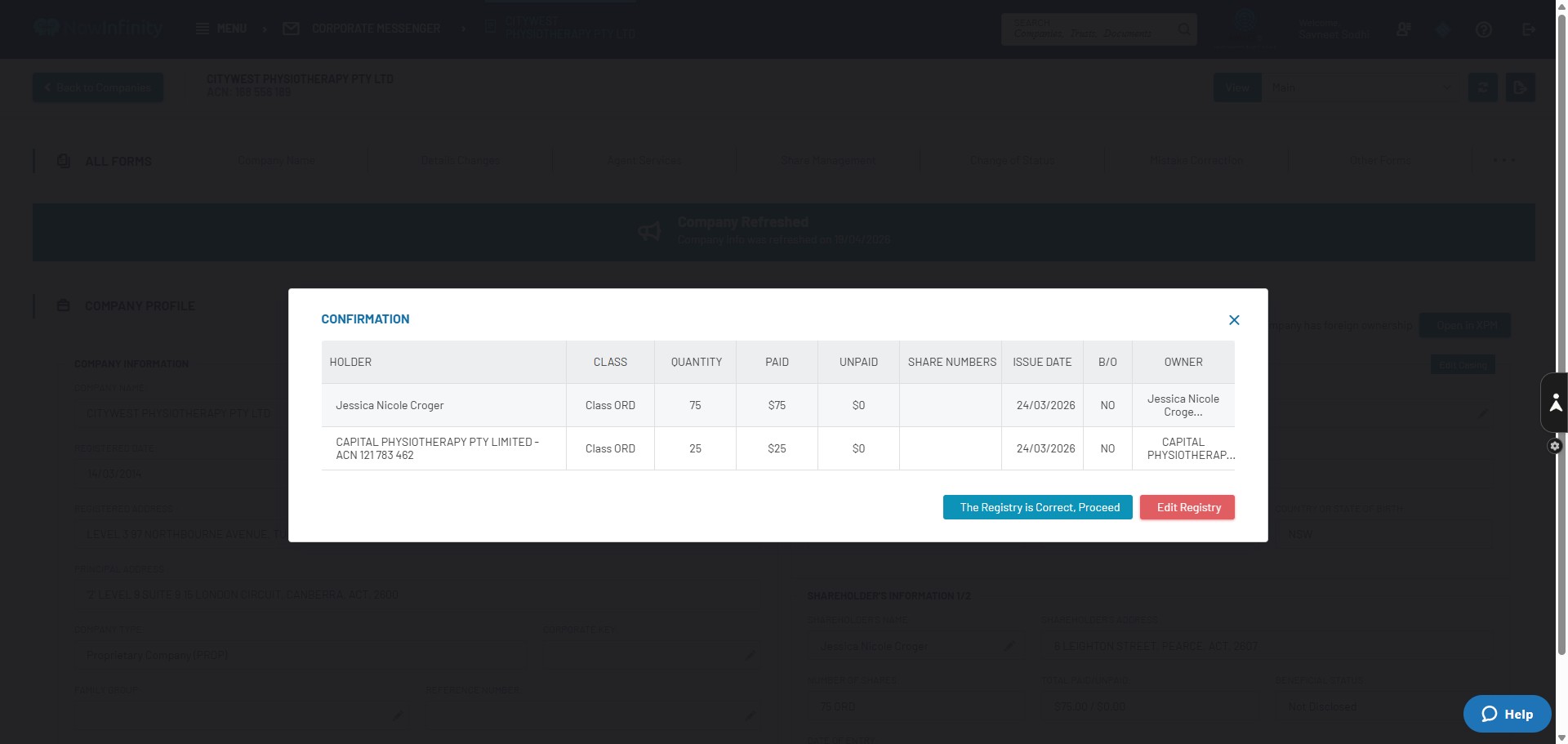This screenshot has height=744, width=1568.
Task: Click the B/O column header
Action: (1107, 362)
